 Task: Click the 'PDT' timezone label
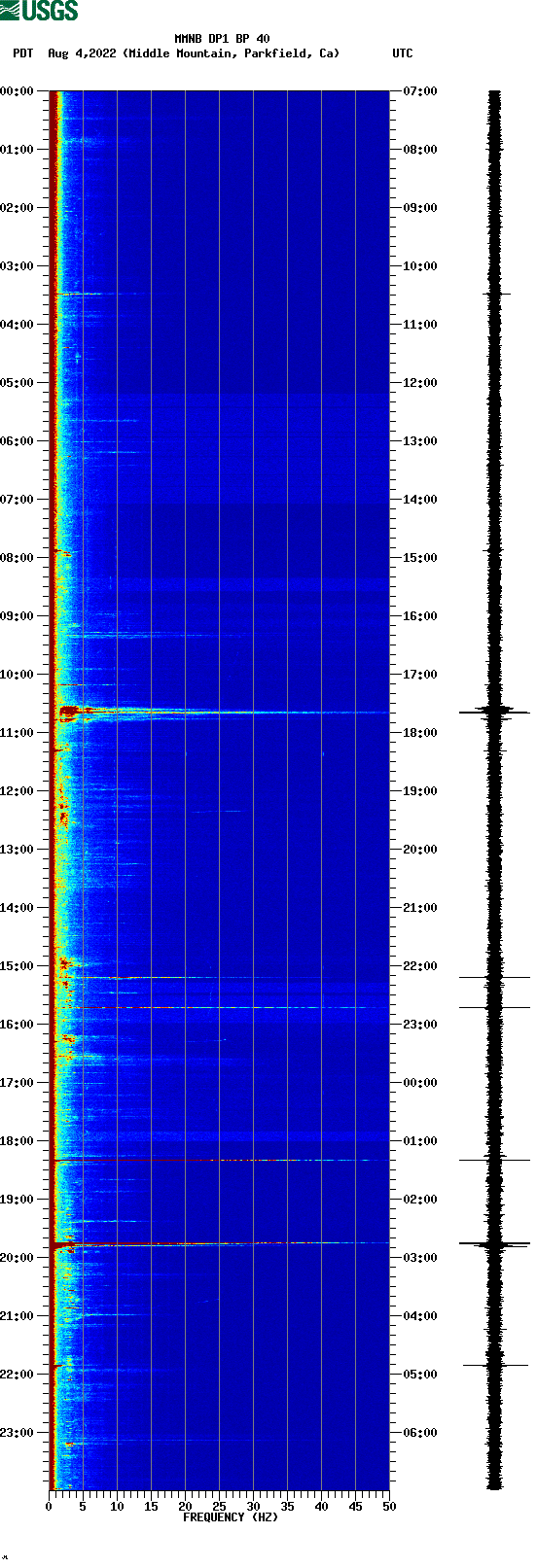22,53
